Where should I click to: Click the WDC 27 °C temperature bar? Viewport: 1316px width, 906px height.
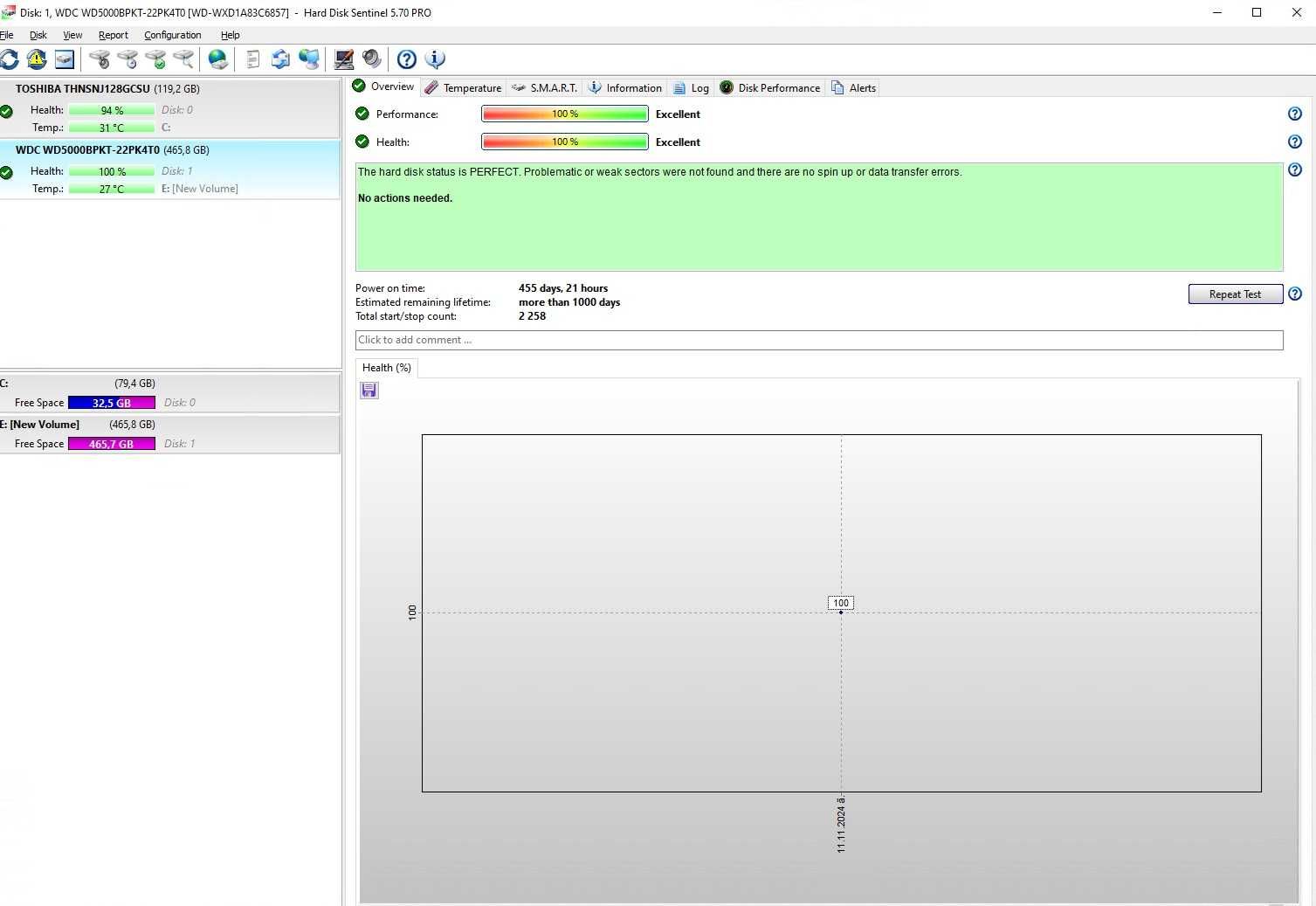112,189
